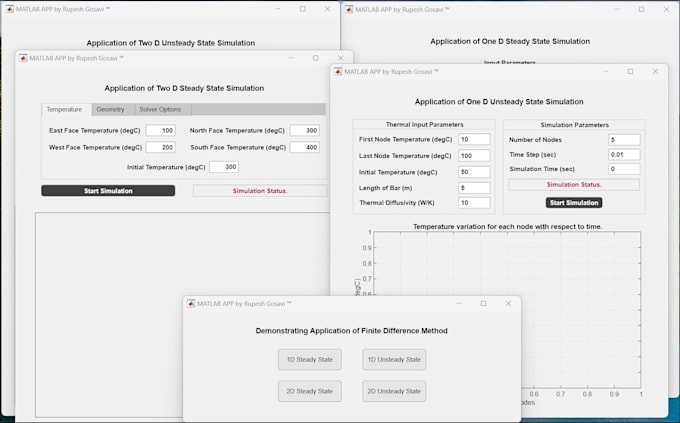Click MATLAB icon in Finite Difference launcher title bar
680x423 pixels.
pyautogui.click(x=191, y=303)
